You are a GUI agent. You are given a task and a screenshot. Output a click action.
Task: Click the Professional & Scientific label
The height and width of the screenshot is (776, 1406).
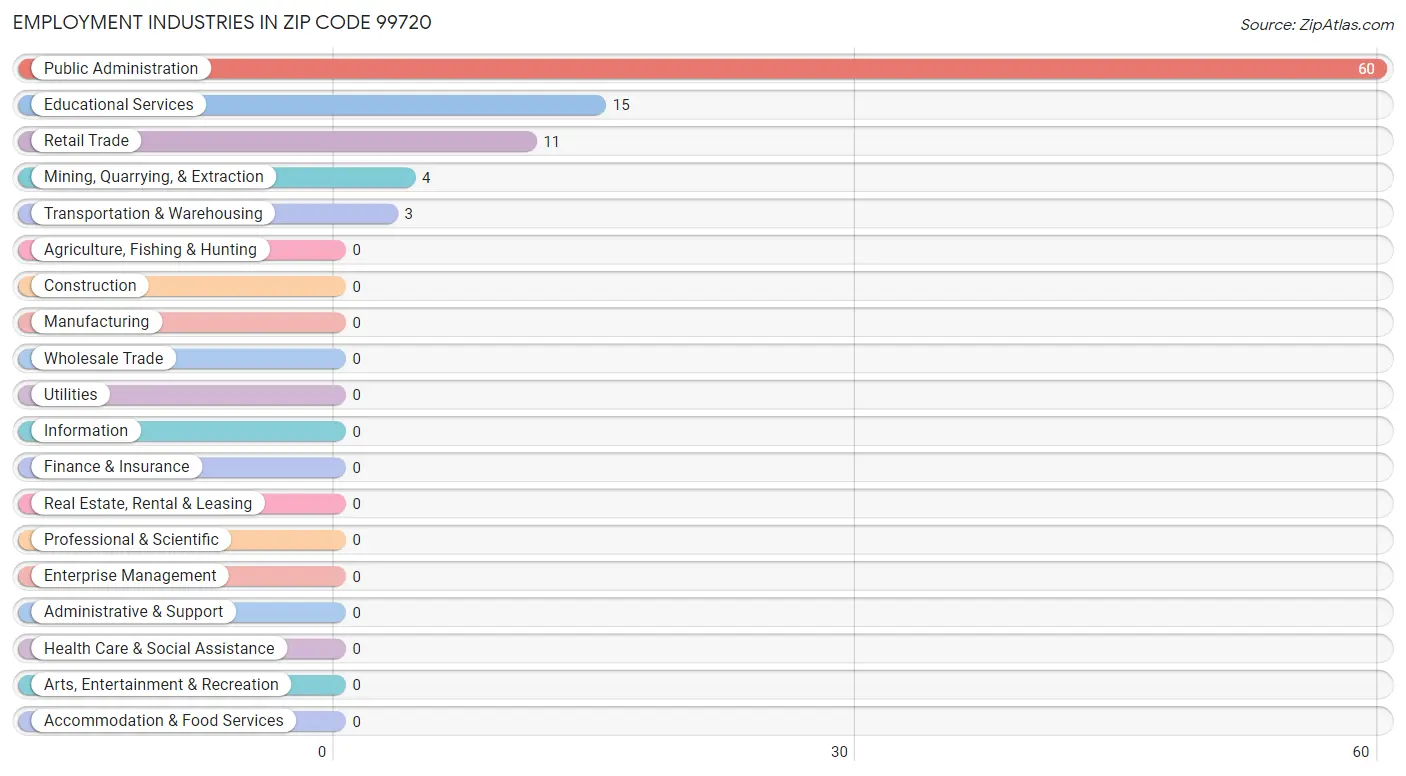131,539
